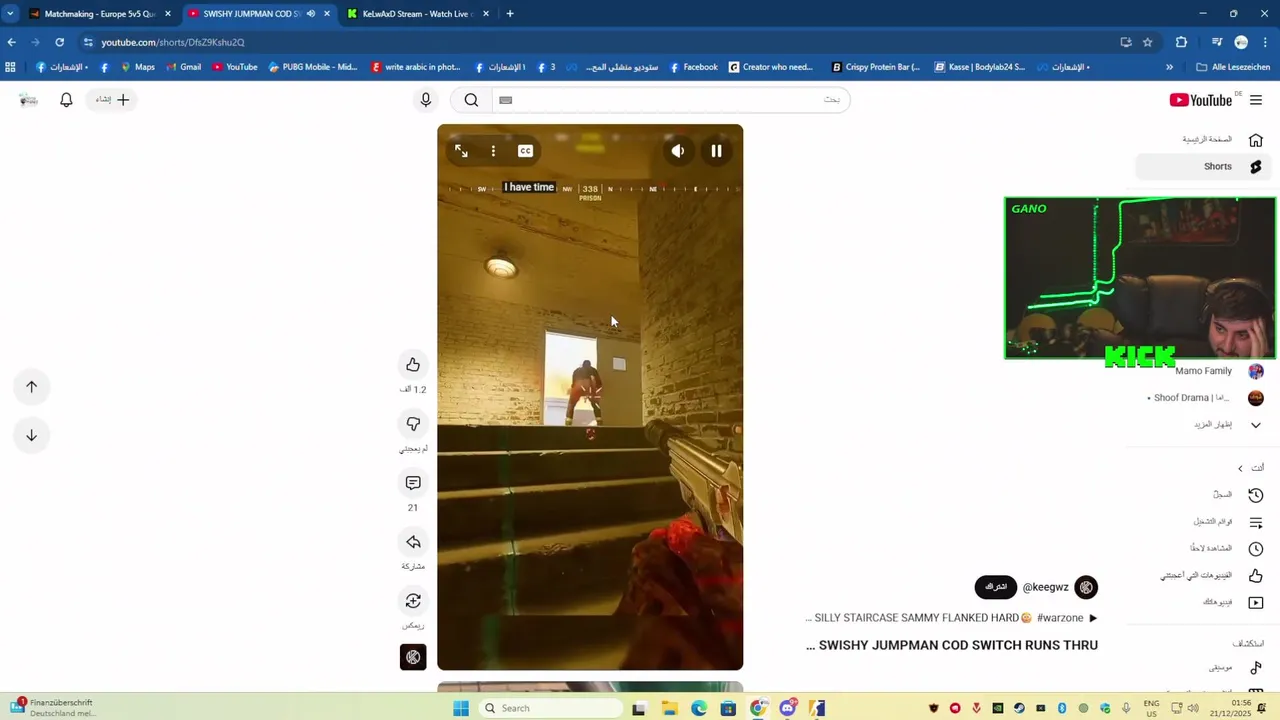Open Discord from the taskbar
Screen dimensions: 1280x720
788,708
